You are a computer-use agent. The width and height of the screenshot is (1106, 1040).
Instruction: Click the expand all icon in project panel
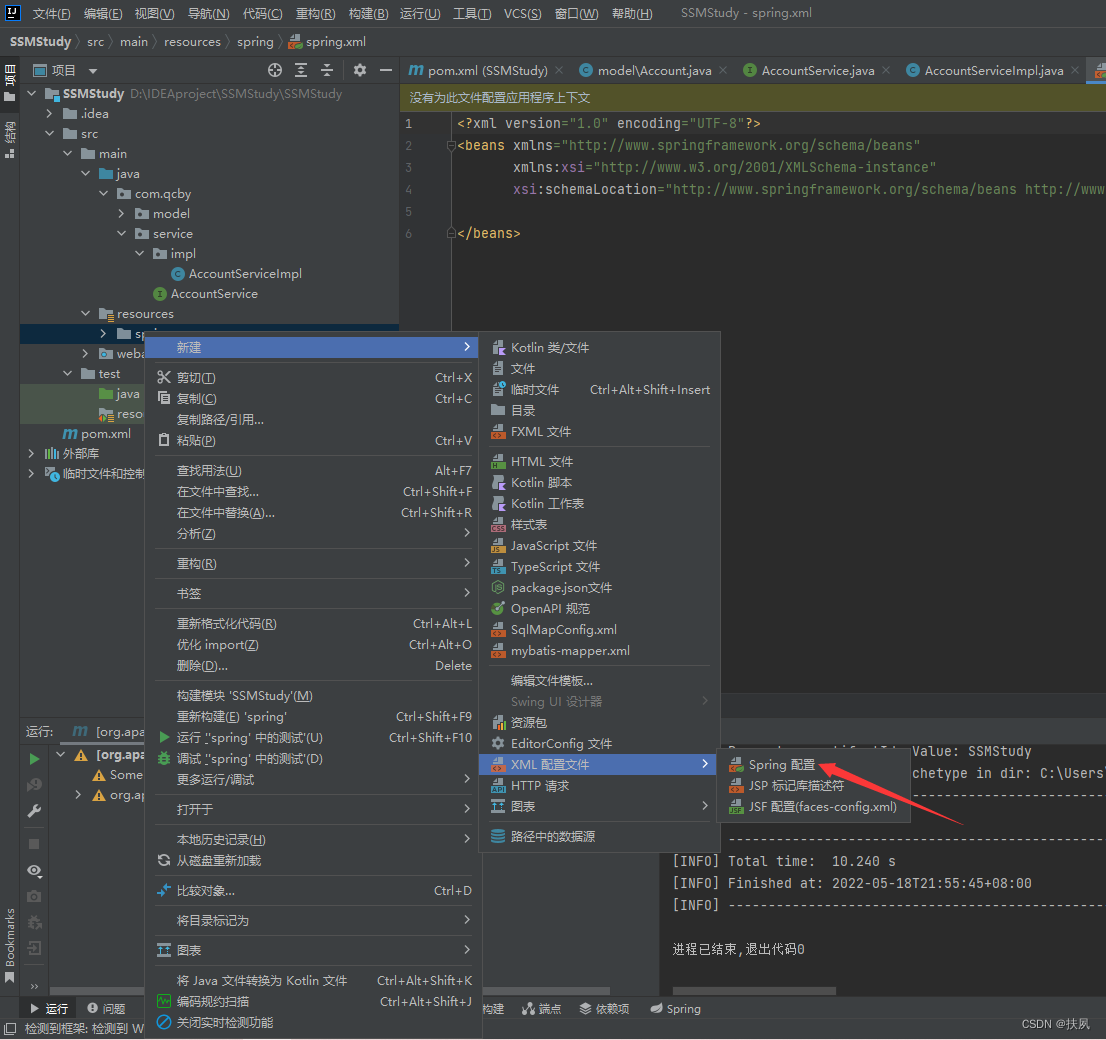(301, 70)
